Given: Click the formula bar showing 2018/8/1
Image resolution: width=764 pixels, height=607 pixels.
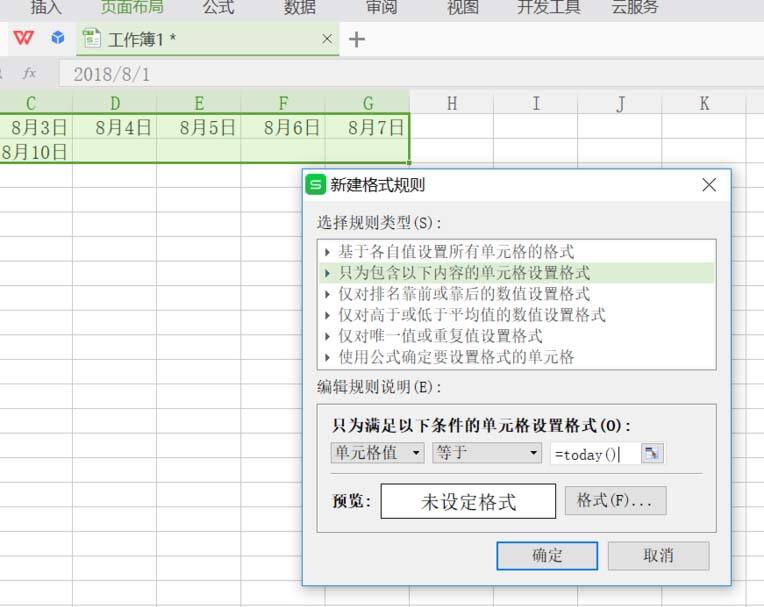Looking at the screenshot, I should [x=412, y=74].
